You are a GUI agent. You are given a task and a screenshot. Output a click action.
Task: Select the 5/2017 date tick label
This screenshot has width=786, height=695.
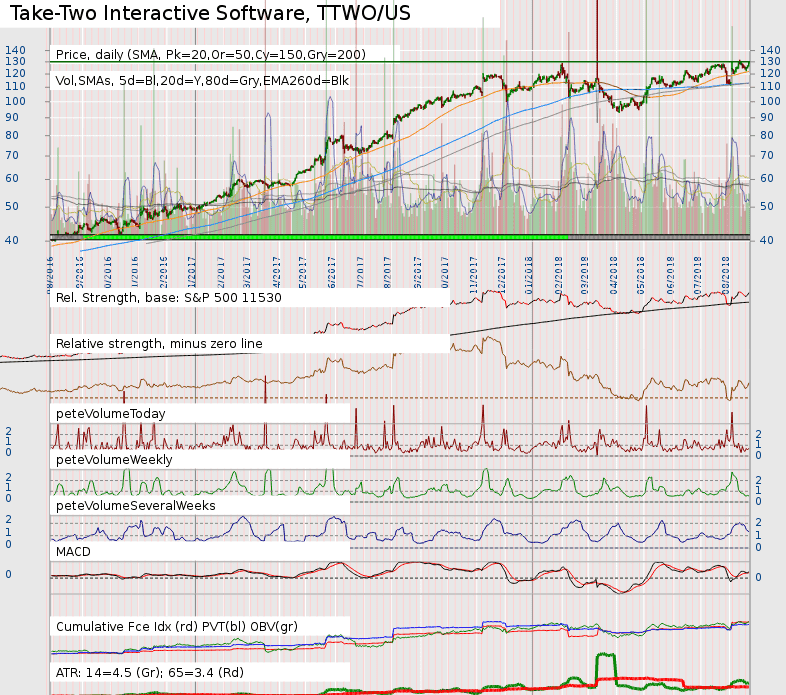(x=302, y=273)
